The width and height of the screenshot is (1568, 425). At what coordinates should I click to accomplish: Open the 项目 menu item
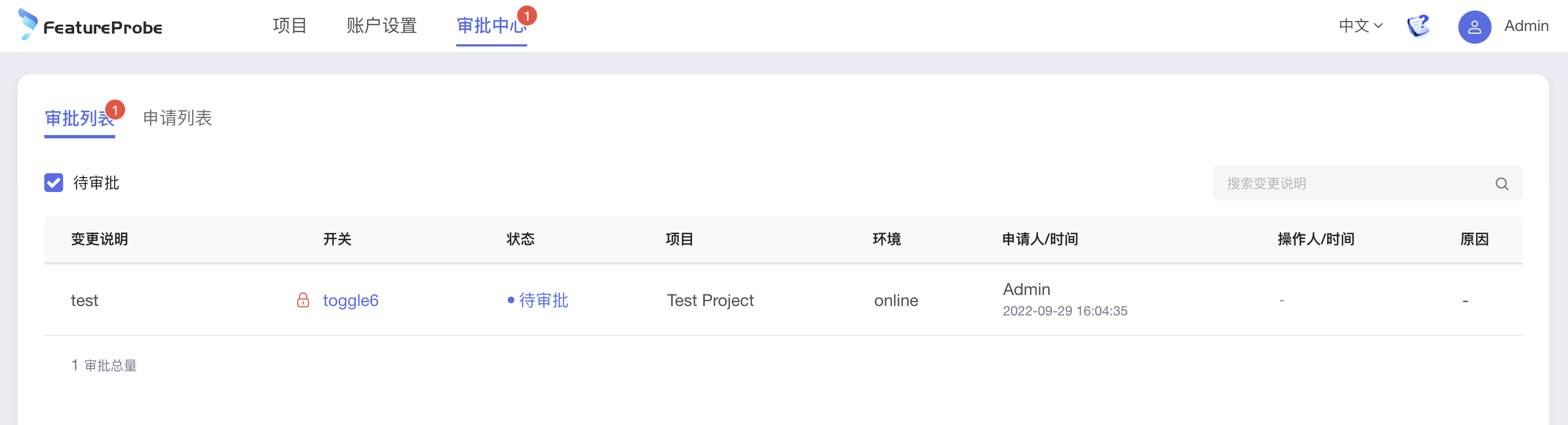point(289,25)
